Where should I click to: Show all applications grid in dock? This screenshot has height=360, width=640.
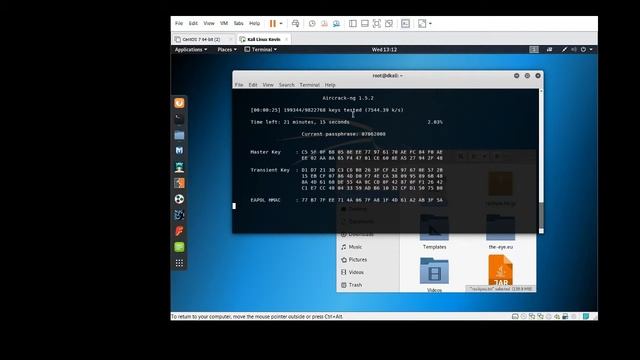click(x=179, y=263)
